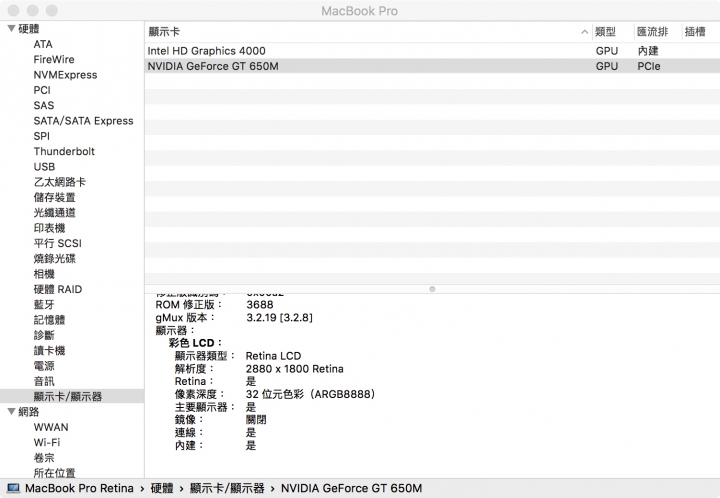The height and width of the screenshot is (498, 720).
Task: Toggle sort arrow on 顯示卡 column
Action: pos(585,32)
